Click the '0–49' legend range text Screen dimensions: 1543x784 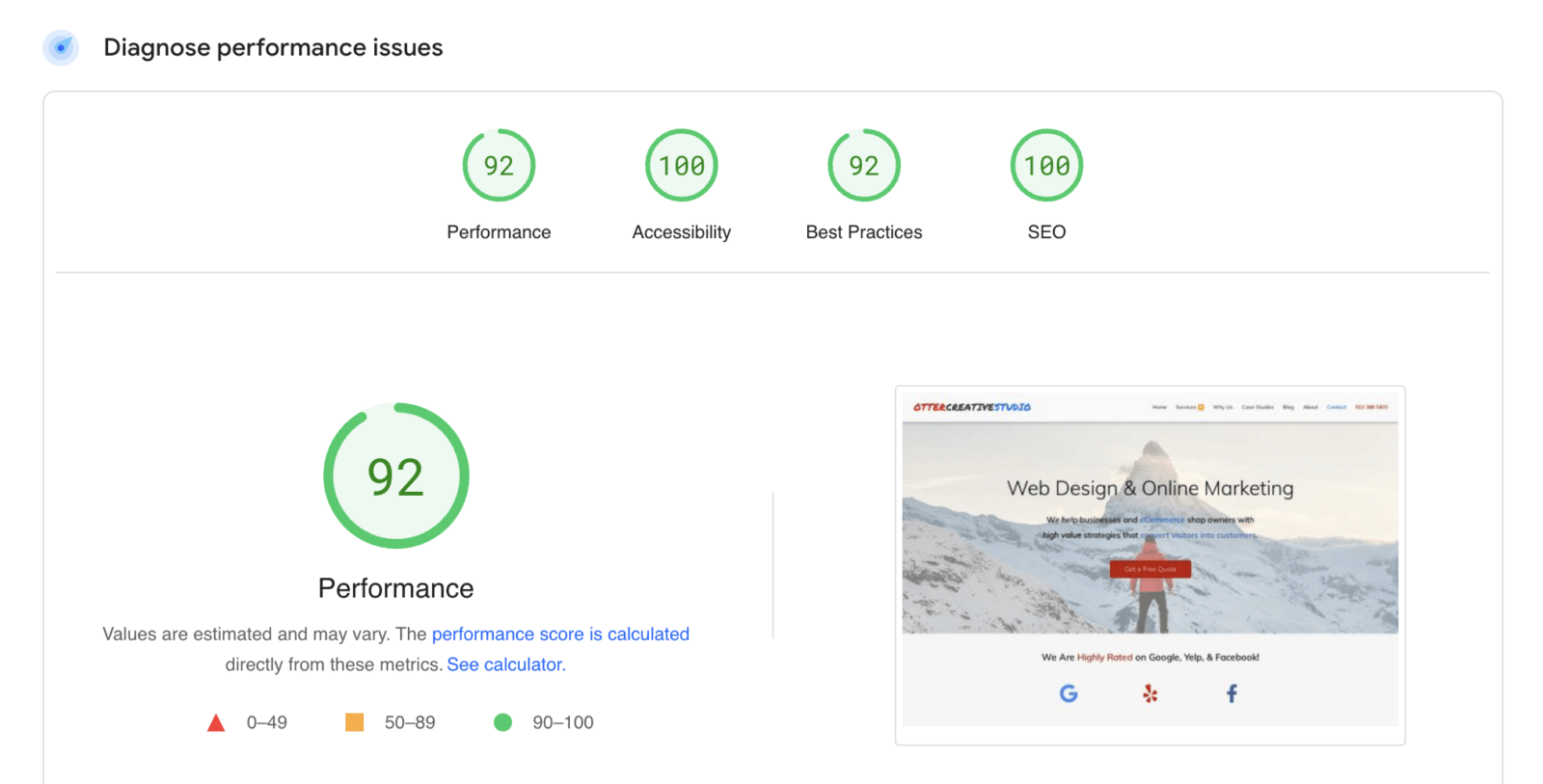coord(267,722)
